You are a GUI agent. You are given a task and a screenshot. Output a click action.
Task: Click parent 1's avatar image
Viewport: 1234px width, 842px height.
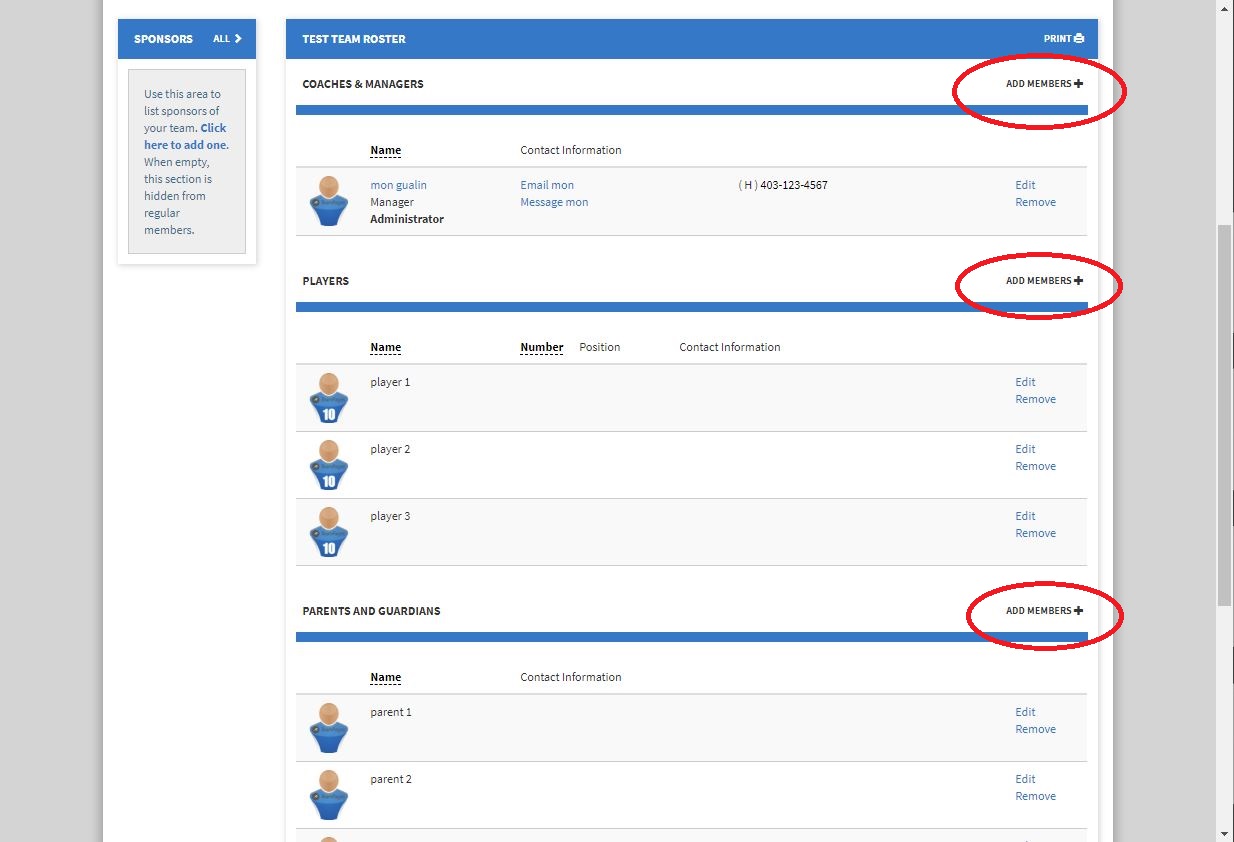329,728
